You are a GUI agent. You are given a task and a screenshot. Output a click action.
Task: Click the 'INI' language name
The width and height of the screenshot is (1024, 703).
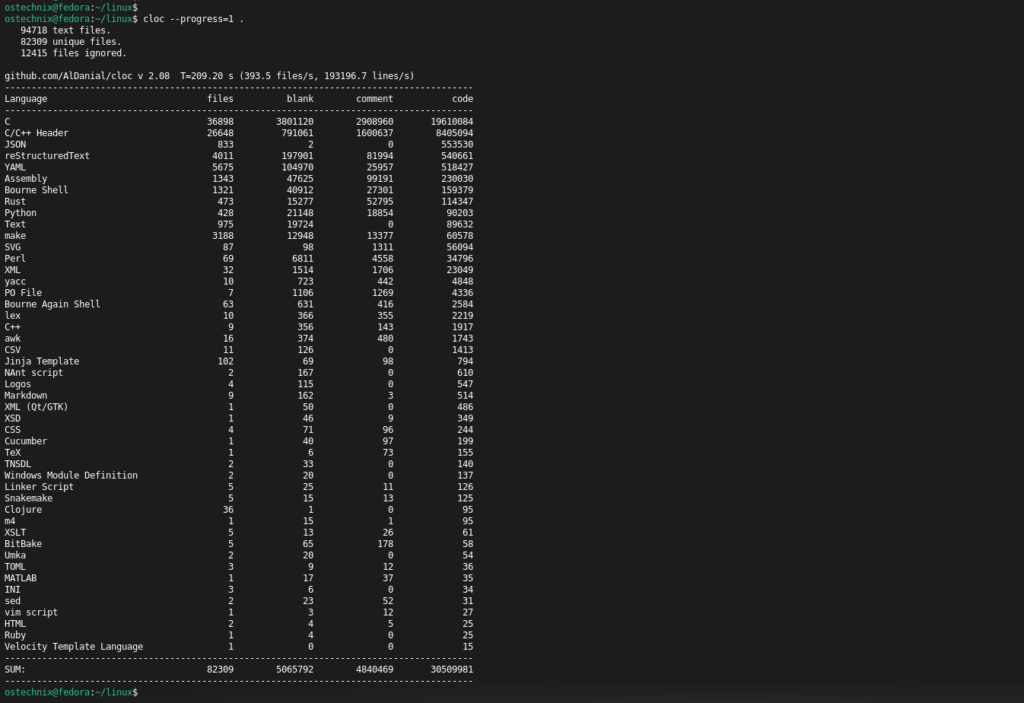12,589
